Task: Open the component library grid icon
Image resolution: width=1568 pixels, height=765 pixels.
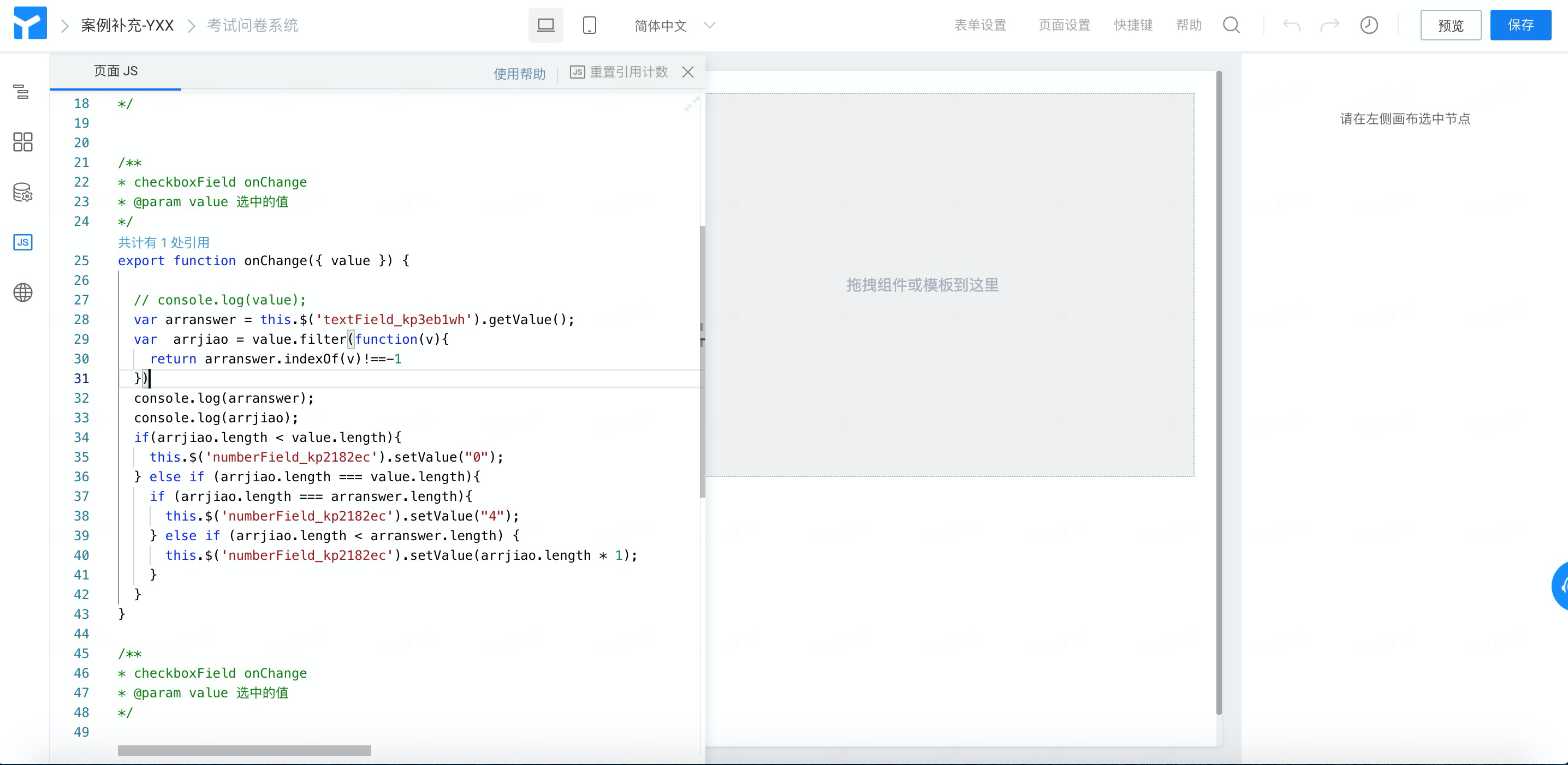Action: tap(22, 142)
